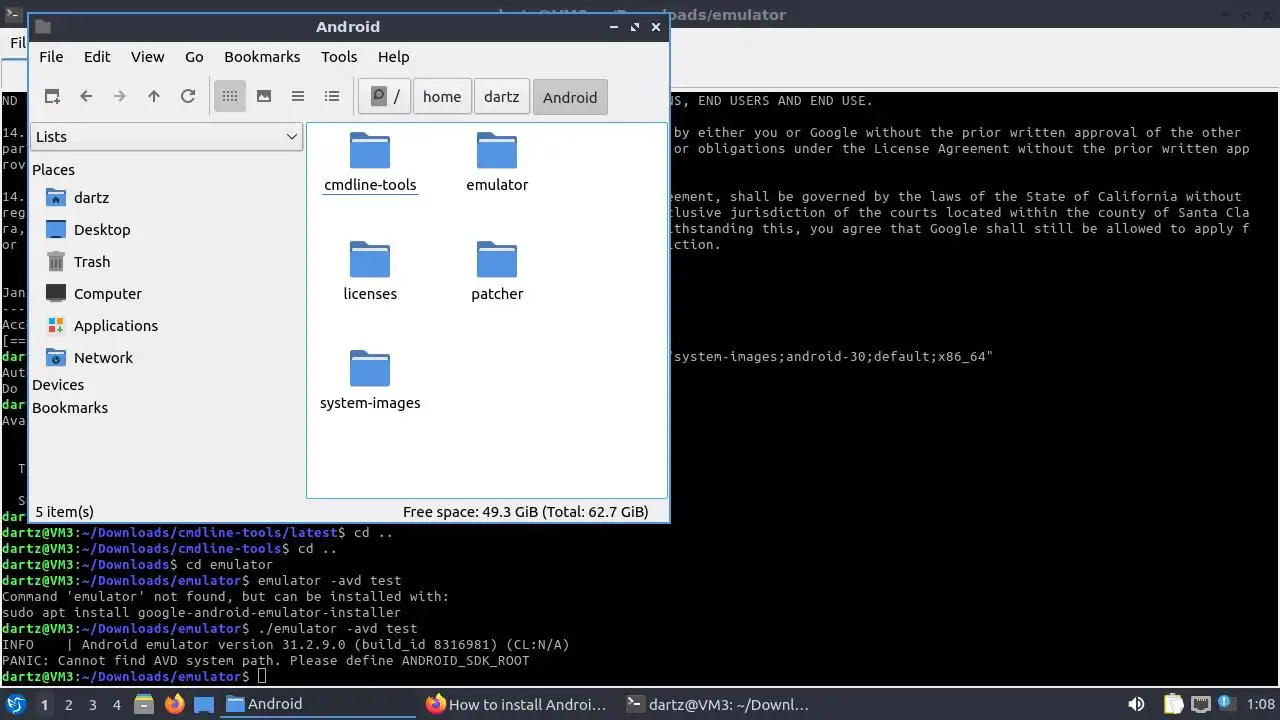Select the licenses folder icon
The width and height of the screenshot is (1280, 720).
click(x=370, y=259)
